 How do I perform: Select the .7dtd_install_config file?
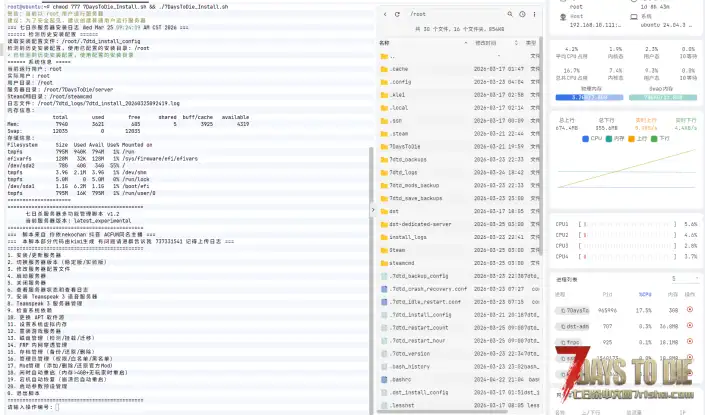tap(420, 315)
